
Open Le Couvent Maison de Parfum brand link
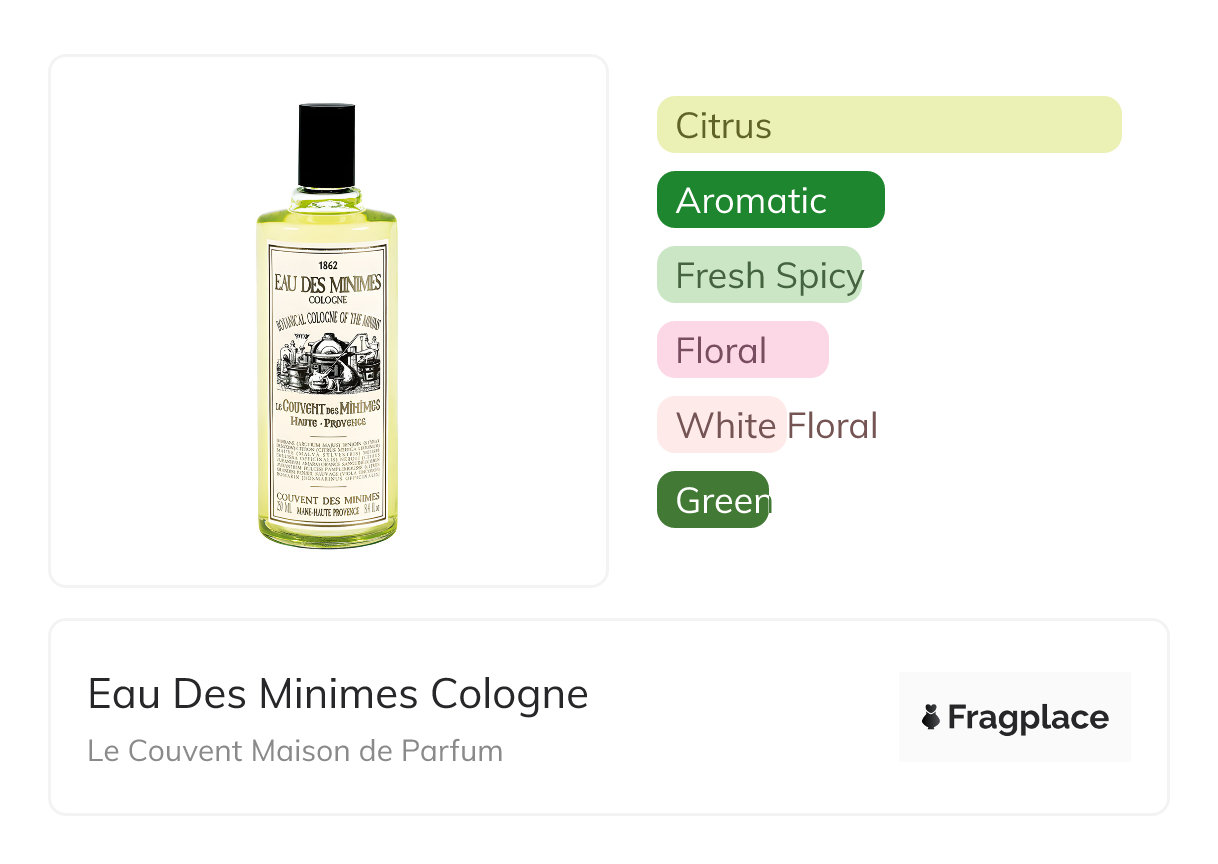295,751
